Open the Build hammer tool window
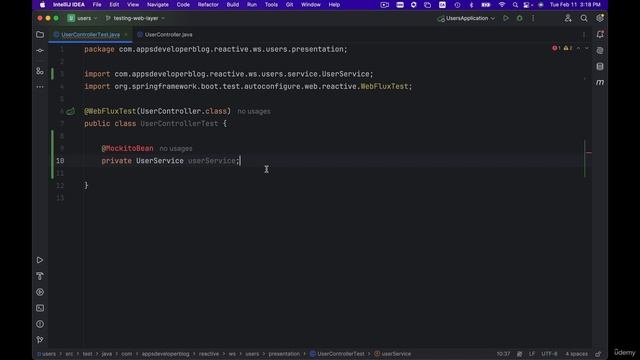 pos(40,276)
